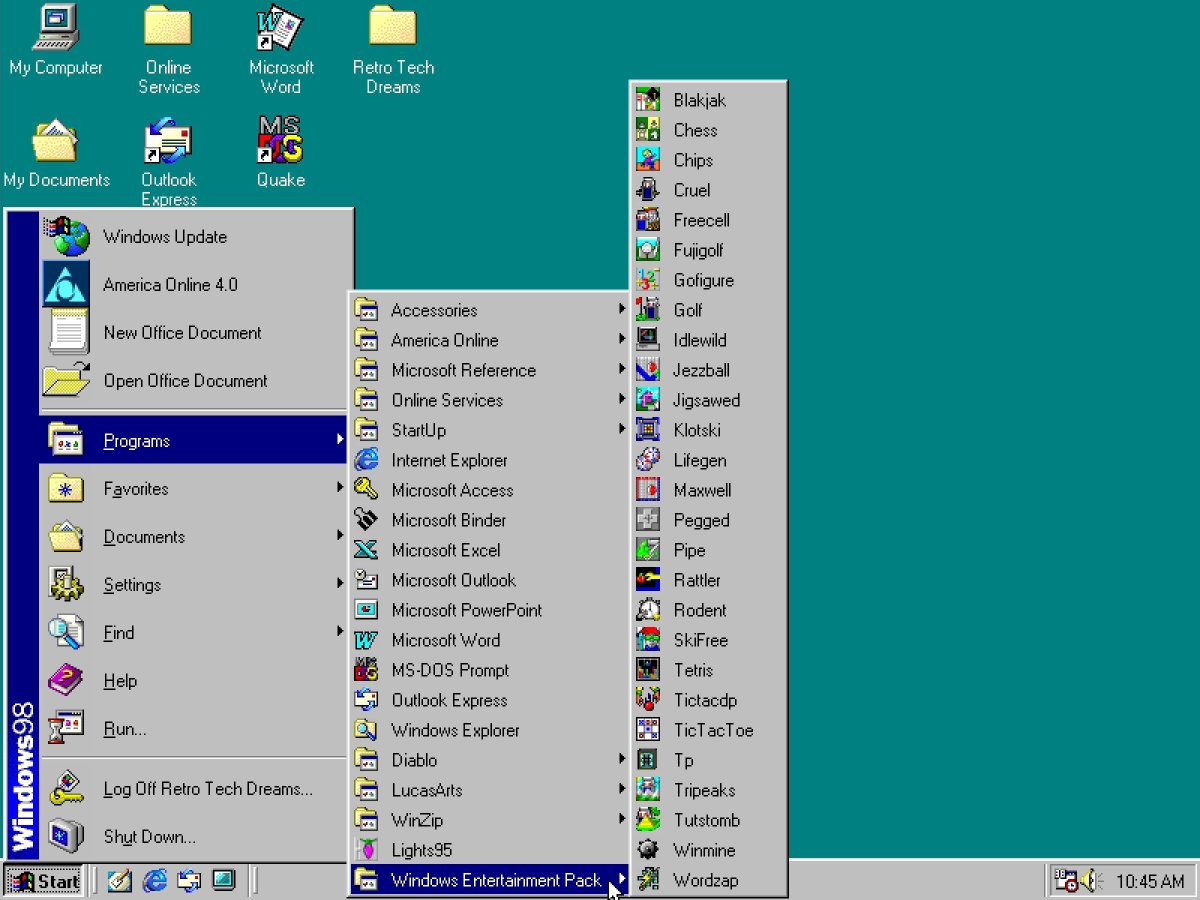1200x900 pixels.
Task: Launch Microsoft Excel from the Programs menu
Action: pos(444,550)
